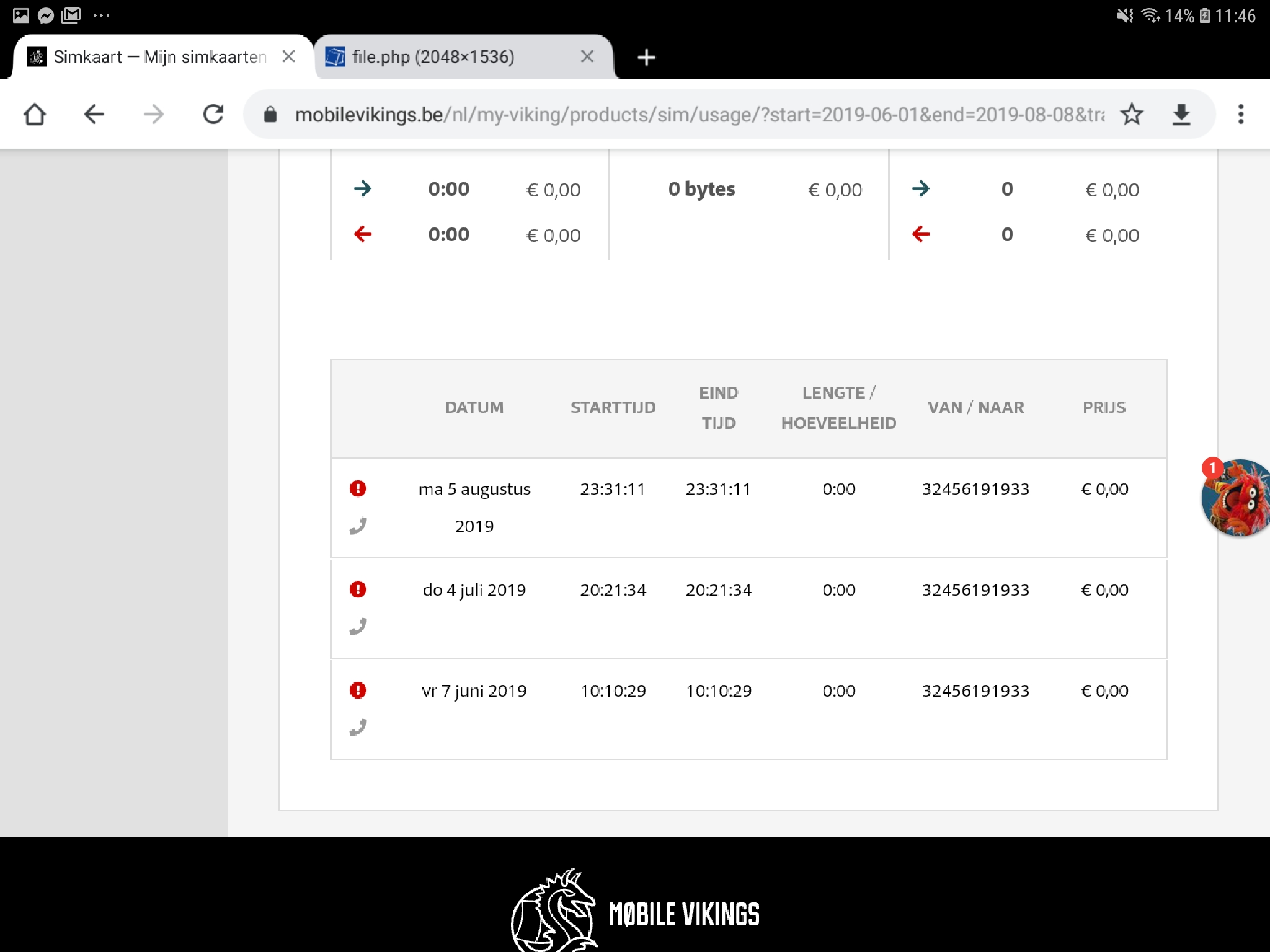This screenshot has height=952, width=1270.
Task: Close the Simkaart tab
Action: click(x=288, y=57)
